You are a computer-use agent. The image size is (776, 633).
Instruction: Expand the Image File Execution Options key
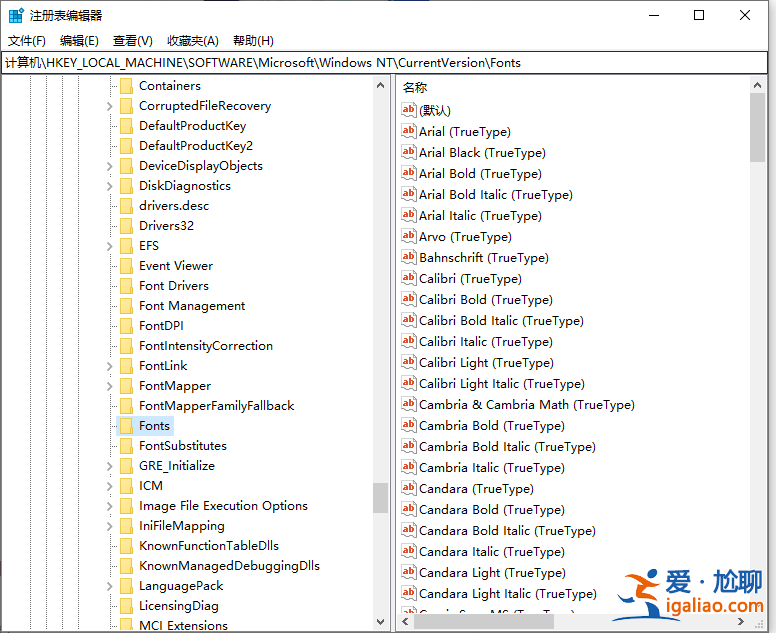point(109,506)
